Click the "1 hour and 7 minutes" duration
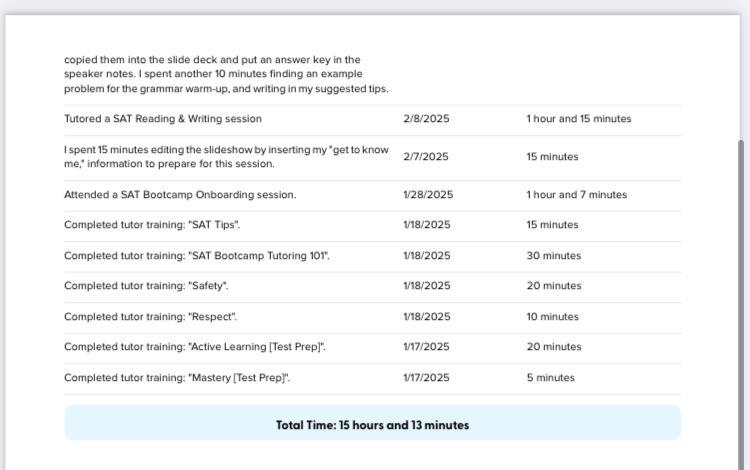The image size is (750, 470). (x=576, y=195)
